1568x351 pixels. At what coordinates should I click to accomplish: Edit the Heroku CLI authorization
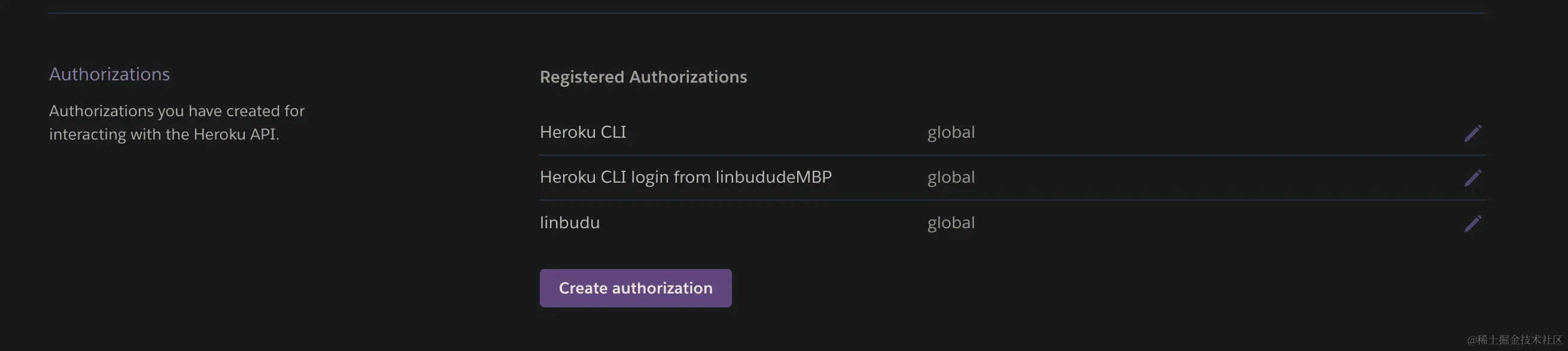tap(1472, 133)
